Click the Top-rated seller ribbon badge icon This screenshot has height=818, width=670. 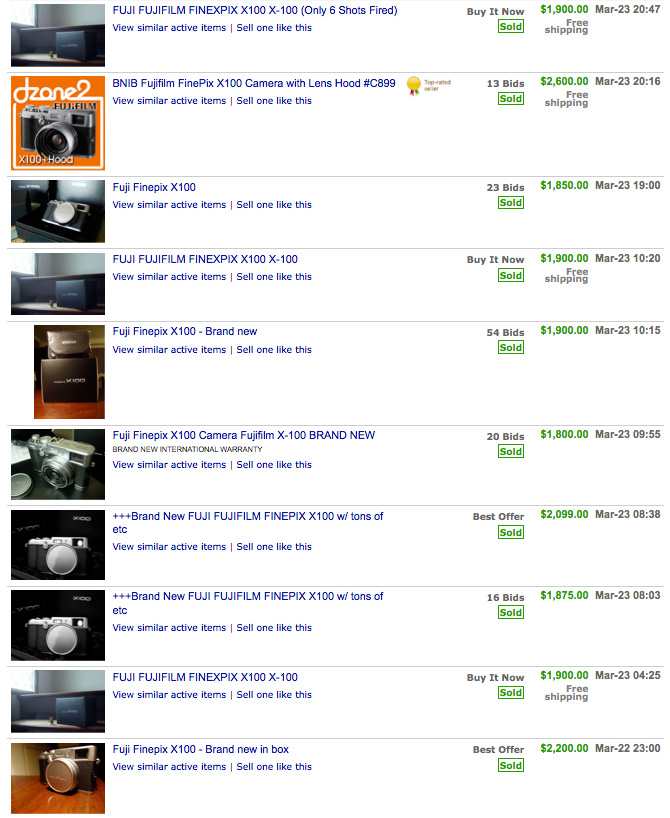pos(414,86)
